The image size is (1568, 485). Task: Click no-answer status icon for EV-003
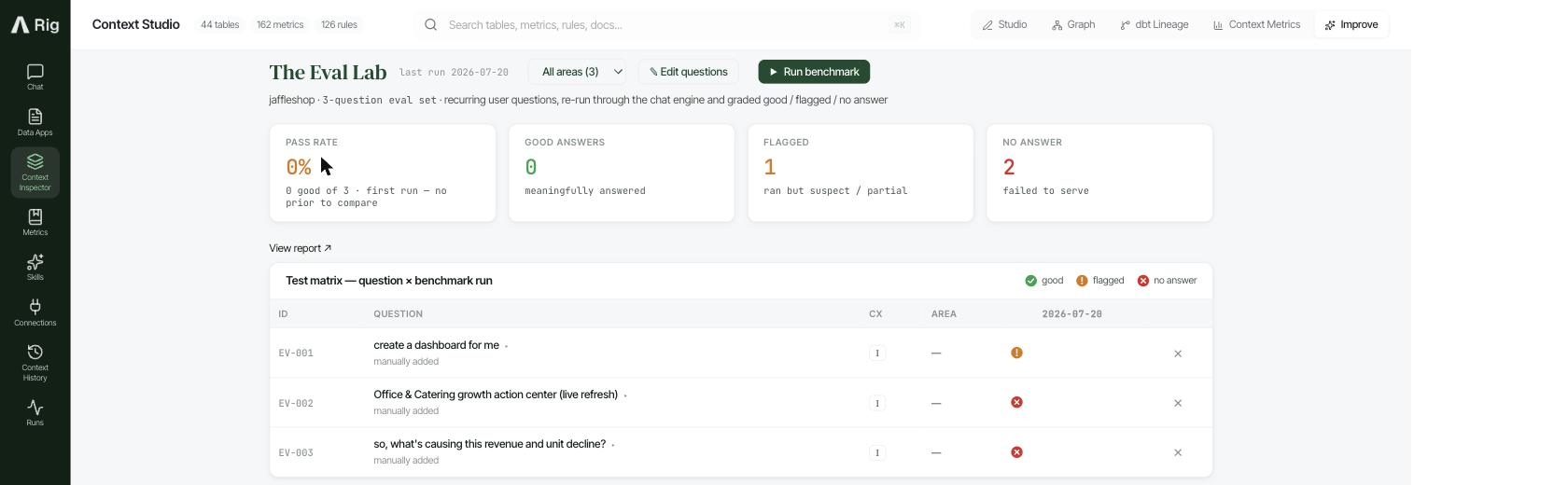pos(1016,452)
